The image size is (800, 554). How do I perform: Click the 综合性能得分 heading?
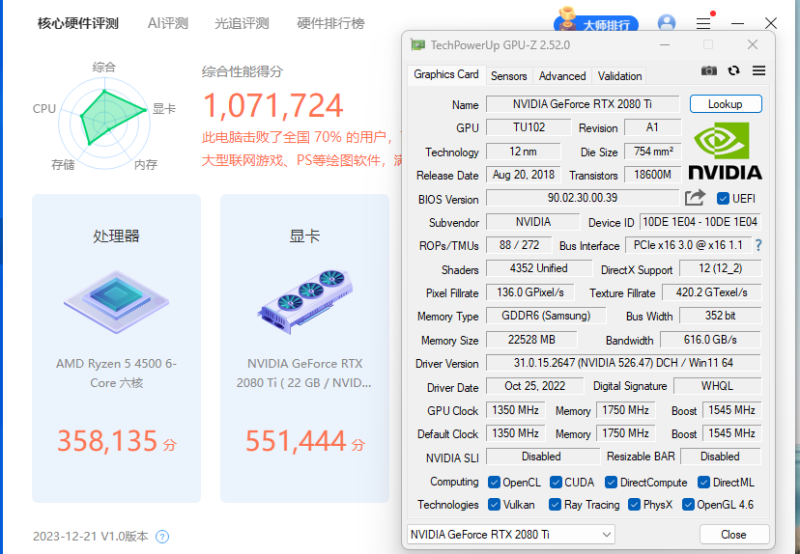pyautogui.click(x=242, y=71)
